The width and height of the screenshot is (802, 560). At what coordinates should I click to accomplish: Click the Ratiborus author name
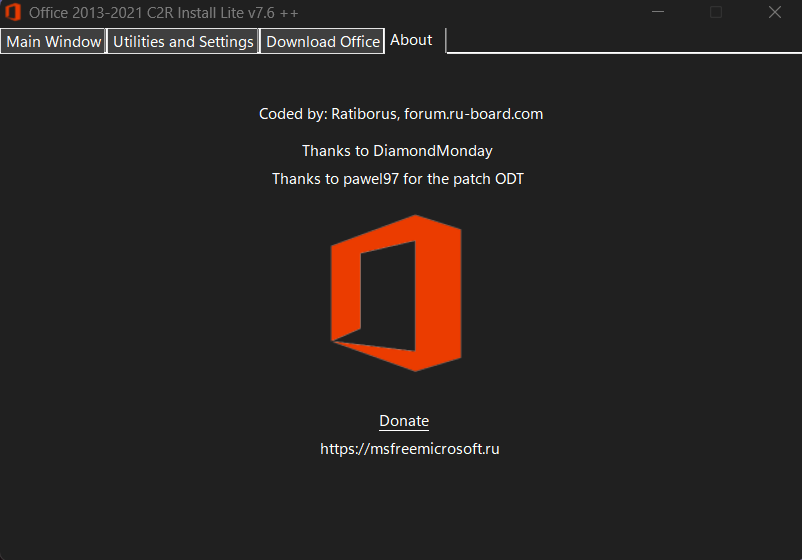tap(364, 114)
